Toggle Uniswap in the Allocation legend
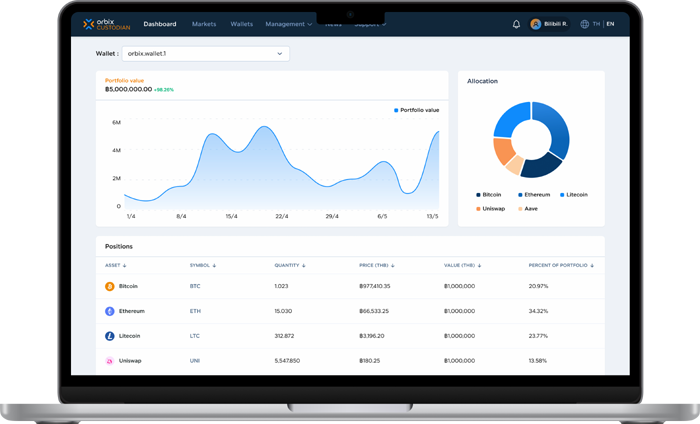Screen dimensions: 700x424 tap(490, 208)
